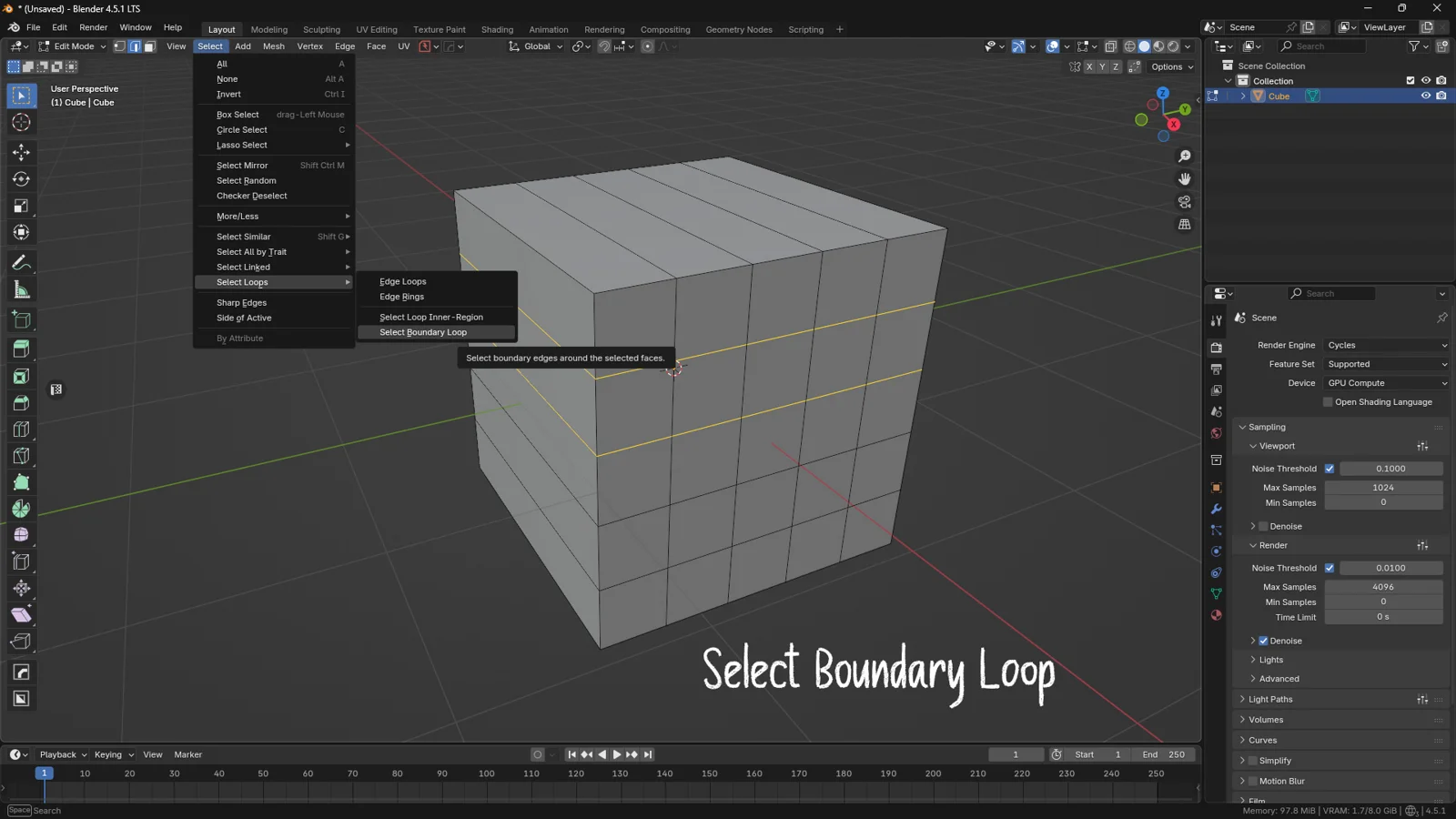1456x819 pixels.
Task: Click the zoom magnifier viewport icon
Action: pyautogui.click(x=1184, y=157)
